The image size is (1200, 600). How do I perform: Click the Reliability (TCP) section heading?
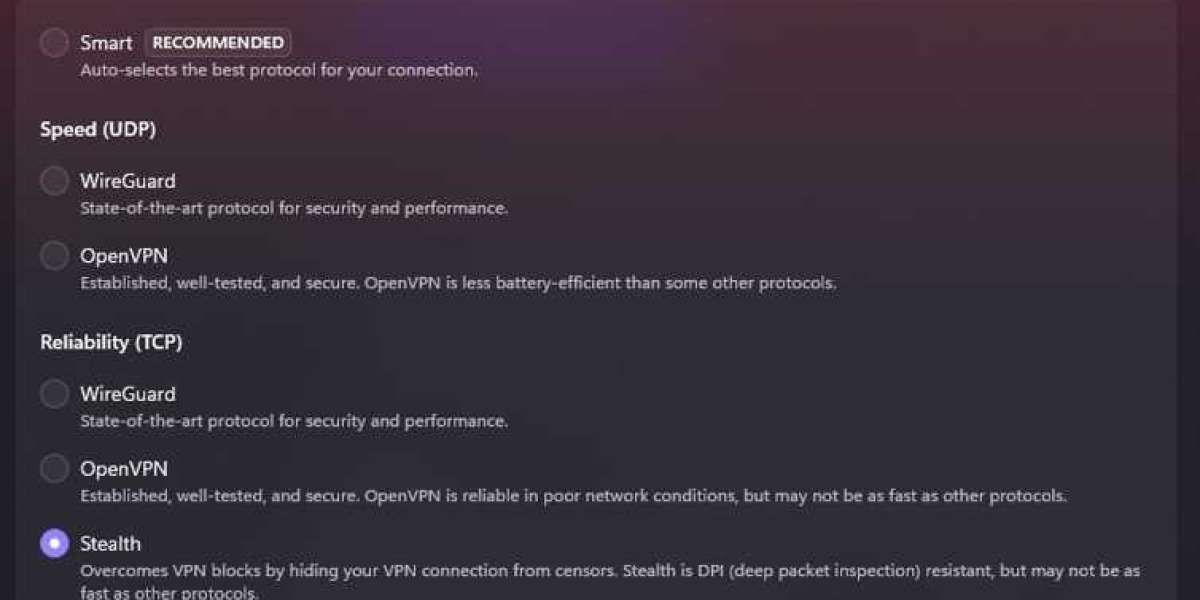click(111, 342)
